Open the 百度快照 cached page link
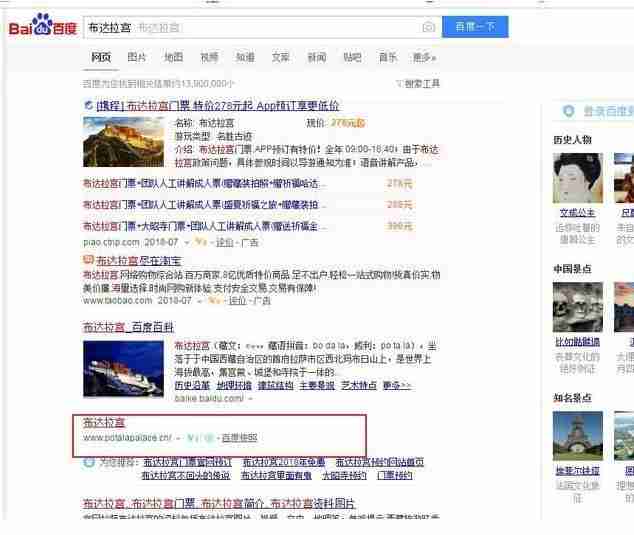This screenshot has width=634, height=535. (x=239, y=438)
